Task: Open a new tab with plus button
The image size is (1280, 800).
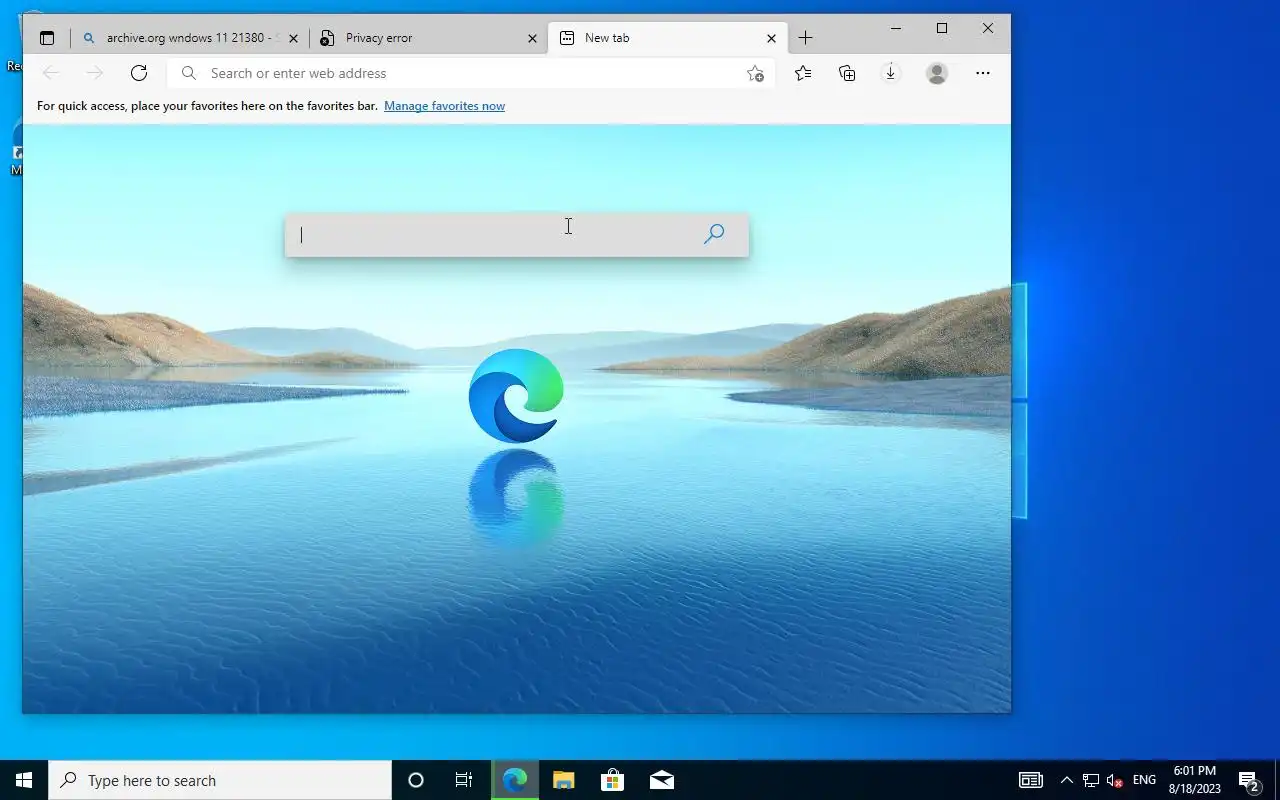Action: click(806, 38)
